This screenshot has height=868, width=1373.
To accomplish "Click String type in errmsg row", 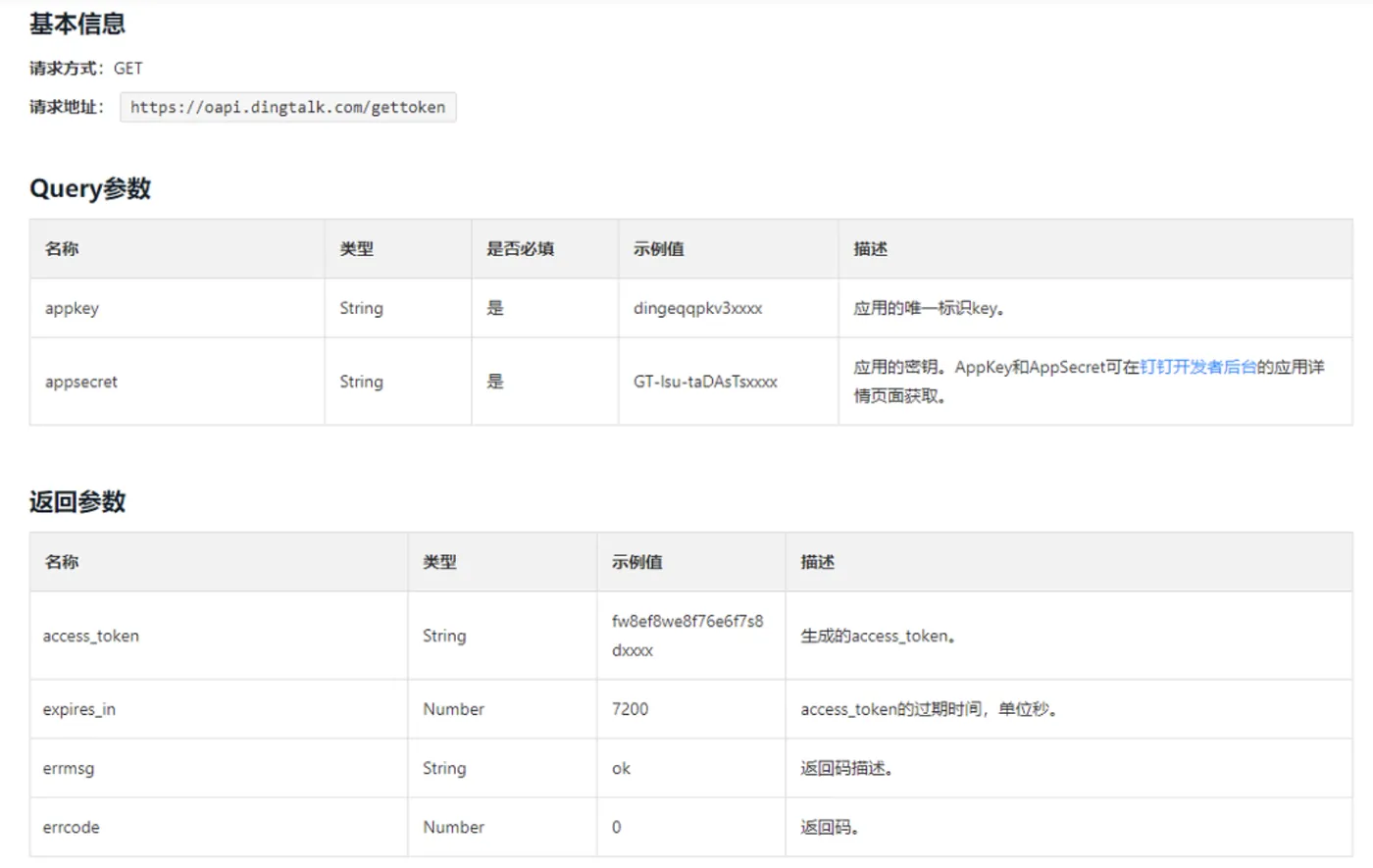I will pos(444,768).
